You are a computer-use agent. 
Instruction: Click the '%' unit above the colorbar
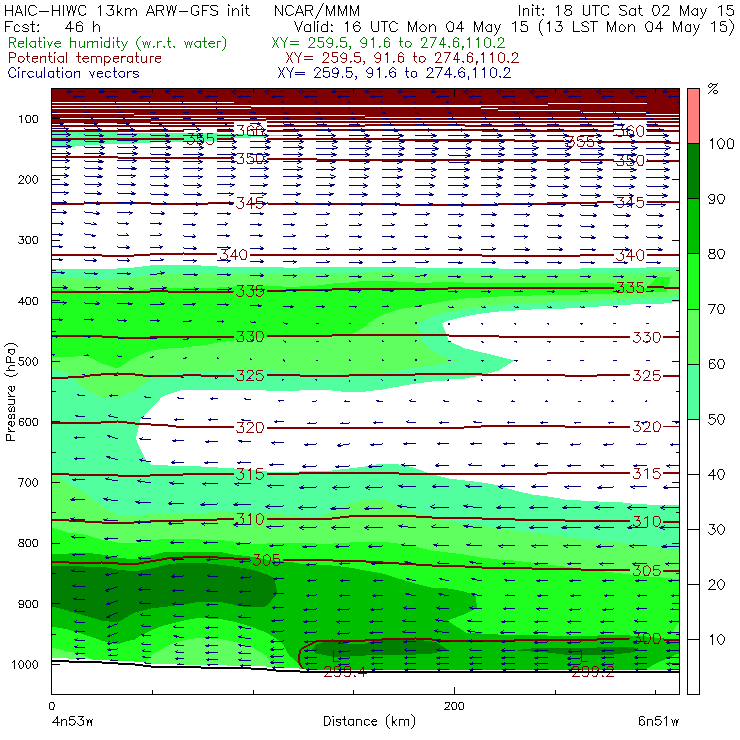pos(713,89)
